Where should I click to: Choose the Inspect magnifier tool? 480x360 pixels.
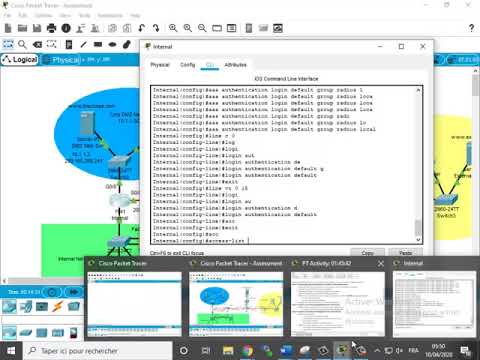point(22,44)
